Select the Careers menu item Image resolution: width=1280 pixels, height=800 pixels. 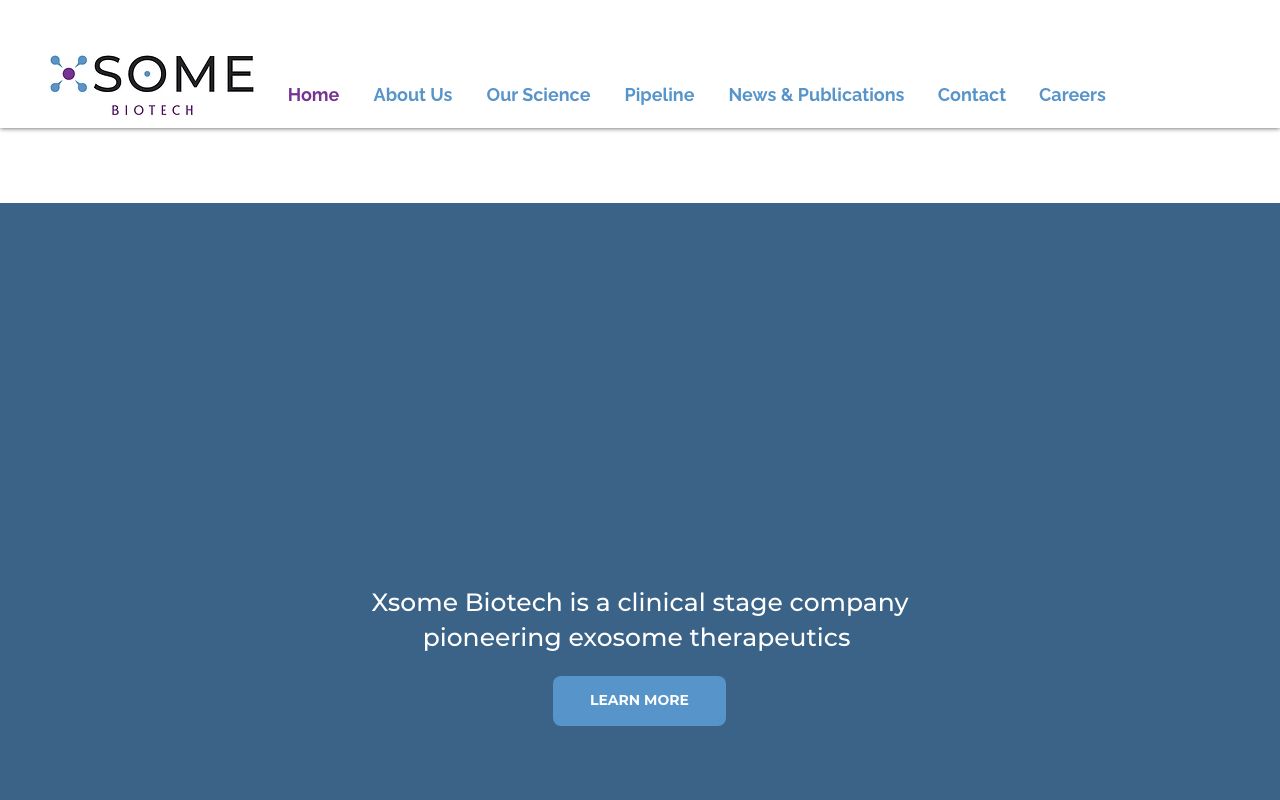[1072, 95]
